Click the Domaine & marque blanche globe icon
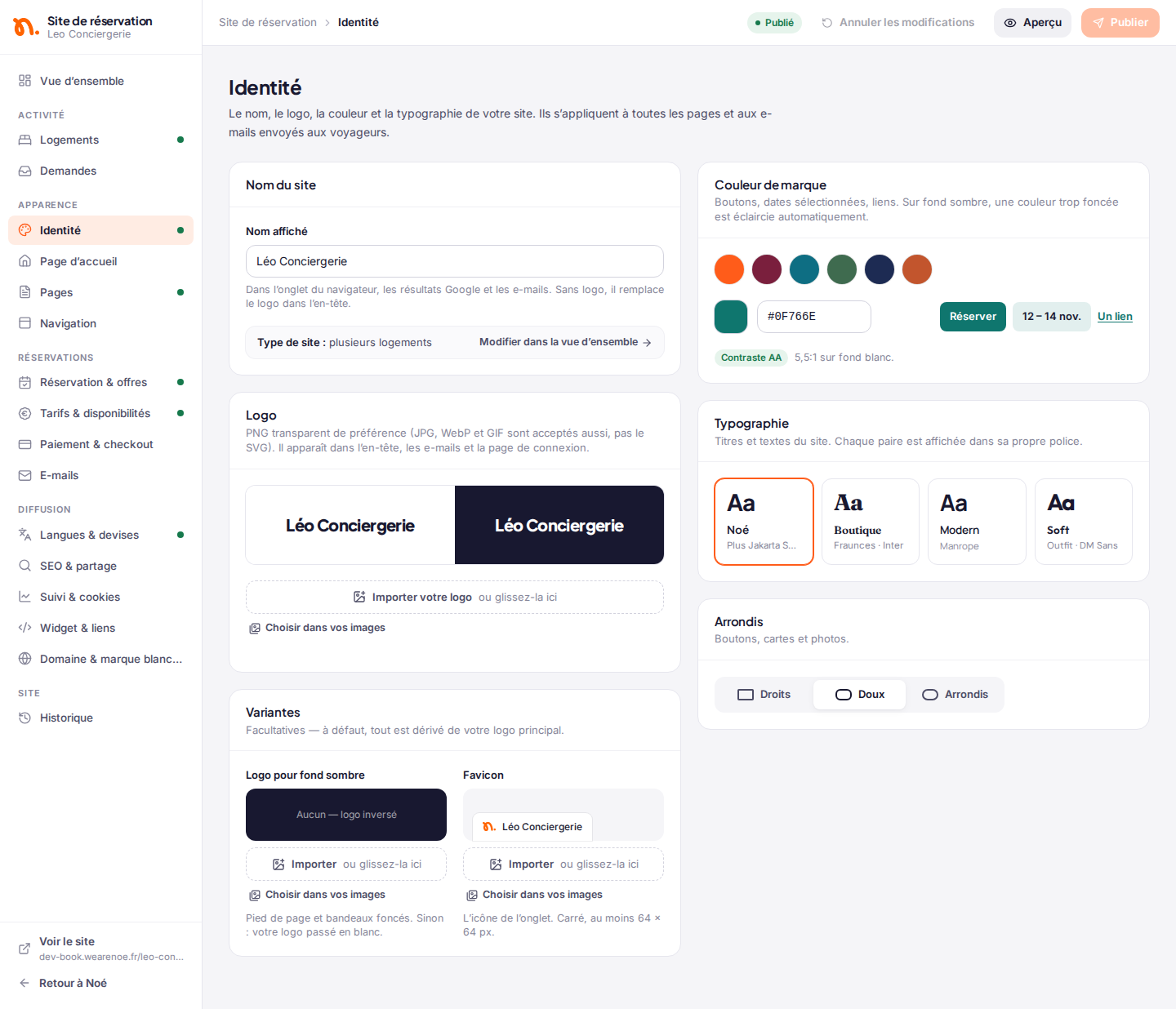Screen dimensions: 1176x1009 tap(25, 659)
